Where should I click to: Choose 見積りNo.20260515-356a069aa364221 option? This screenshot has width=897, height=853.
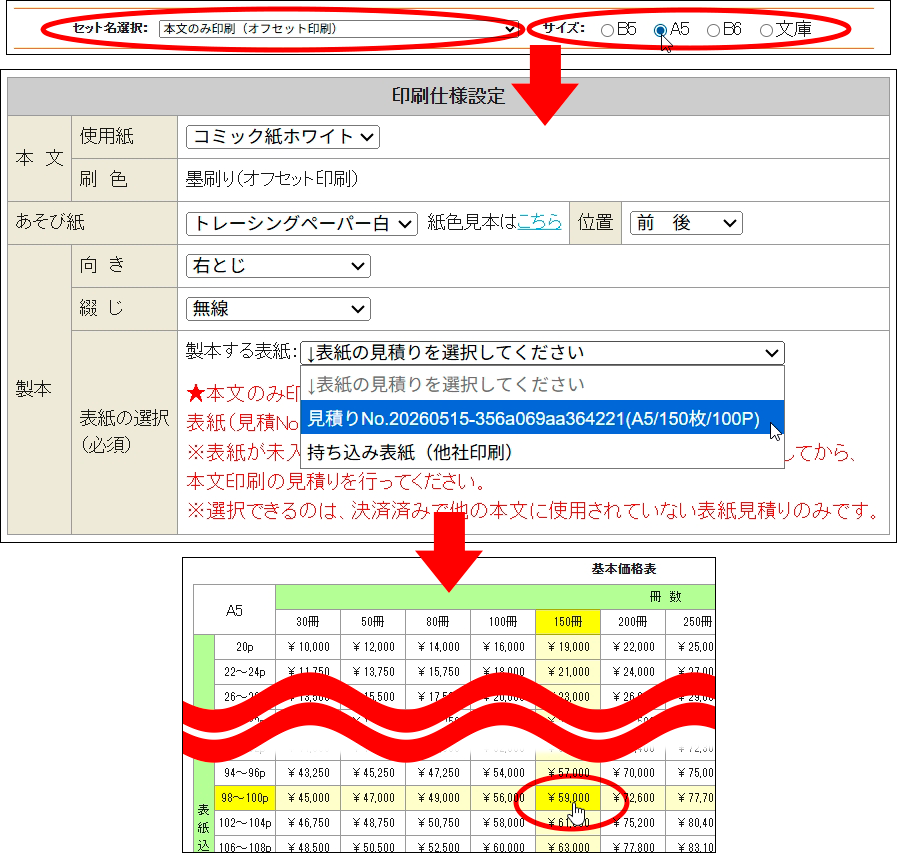click(x=542, y=418)
